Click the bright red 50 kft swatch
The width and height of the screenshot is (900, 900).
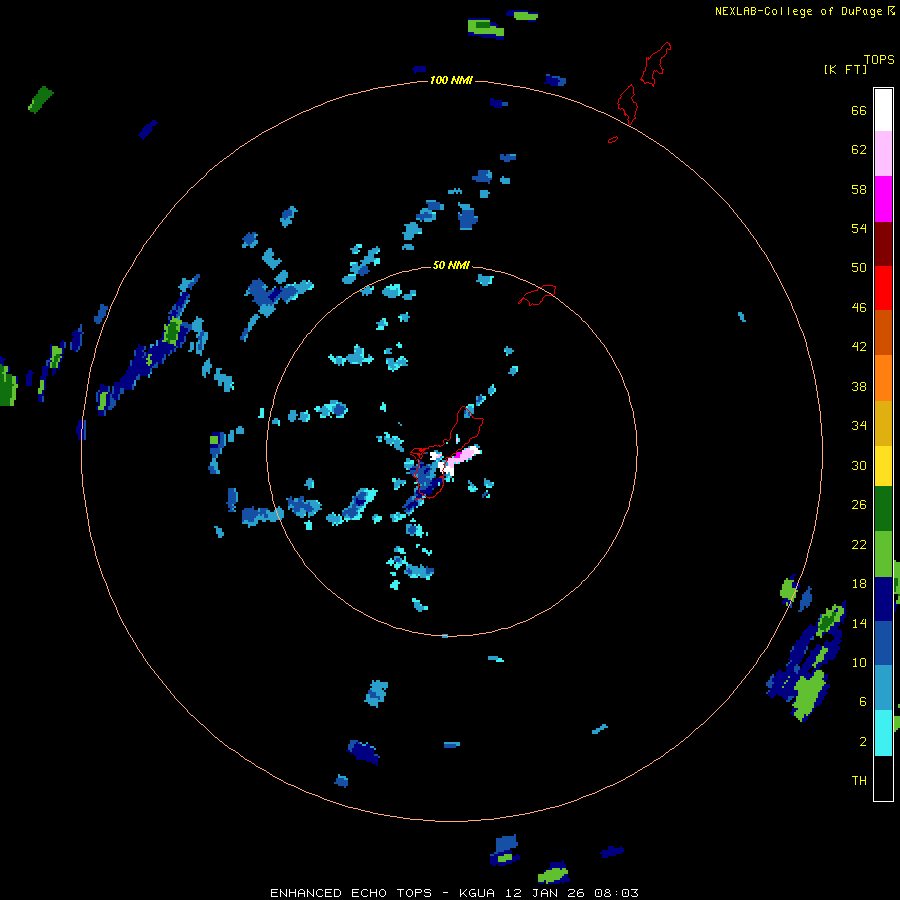pos(883,288)
